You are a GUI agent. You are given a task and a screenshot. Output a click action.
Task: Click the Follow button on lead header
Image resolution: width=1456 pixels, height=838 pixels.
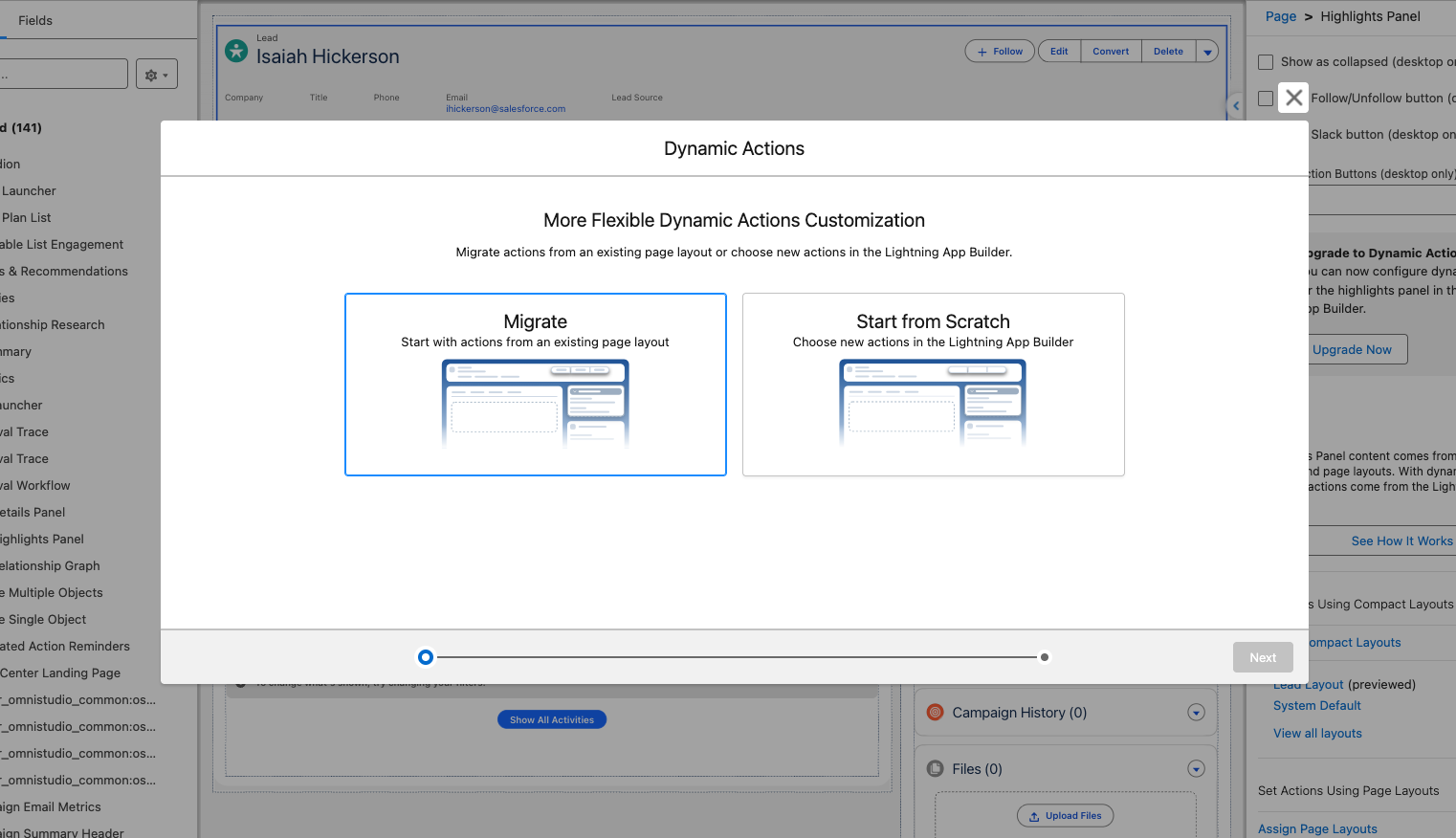coord(1000,52)
